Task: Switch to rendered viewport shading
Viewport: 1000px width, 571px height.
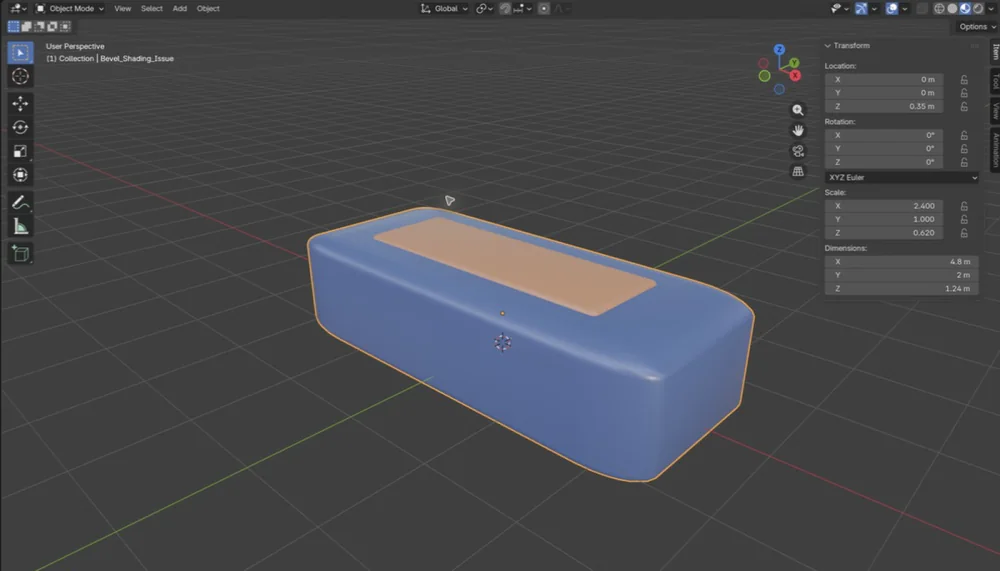Action: point(978,8)
